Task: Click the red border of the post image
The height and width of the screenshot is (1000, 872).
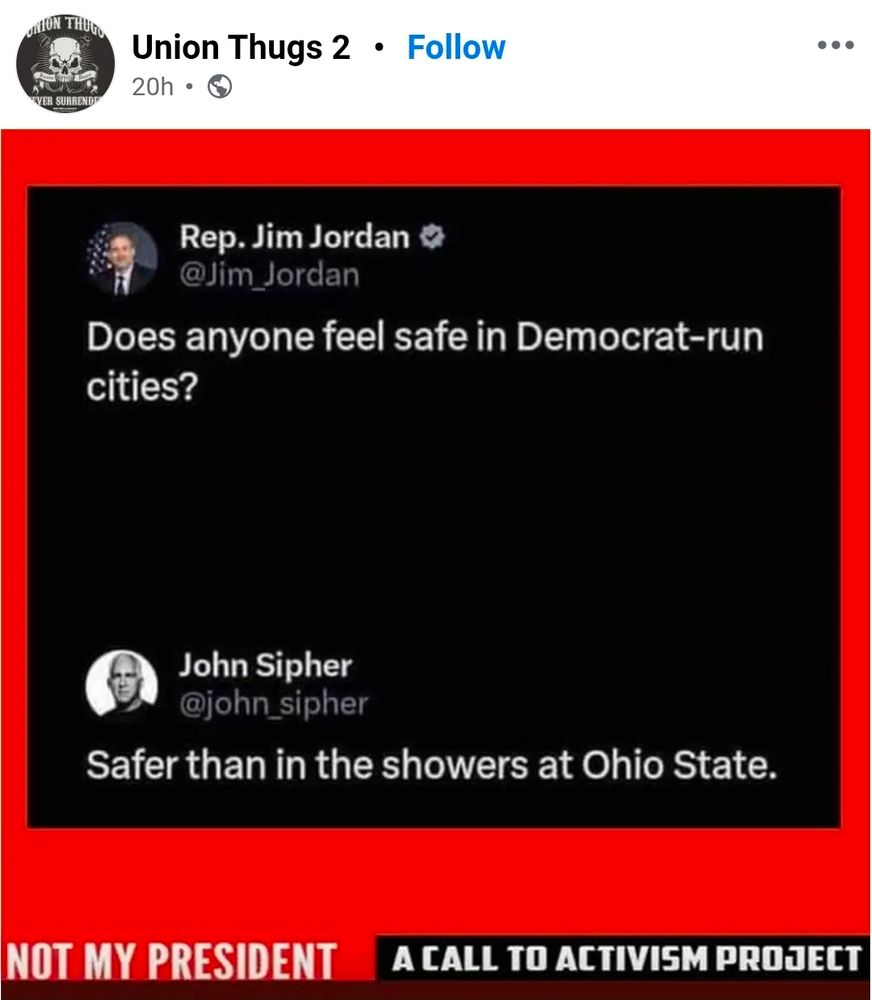Action: 436,157
